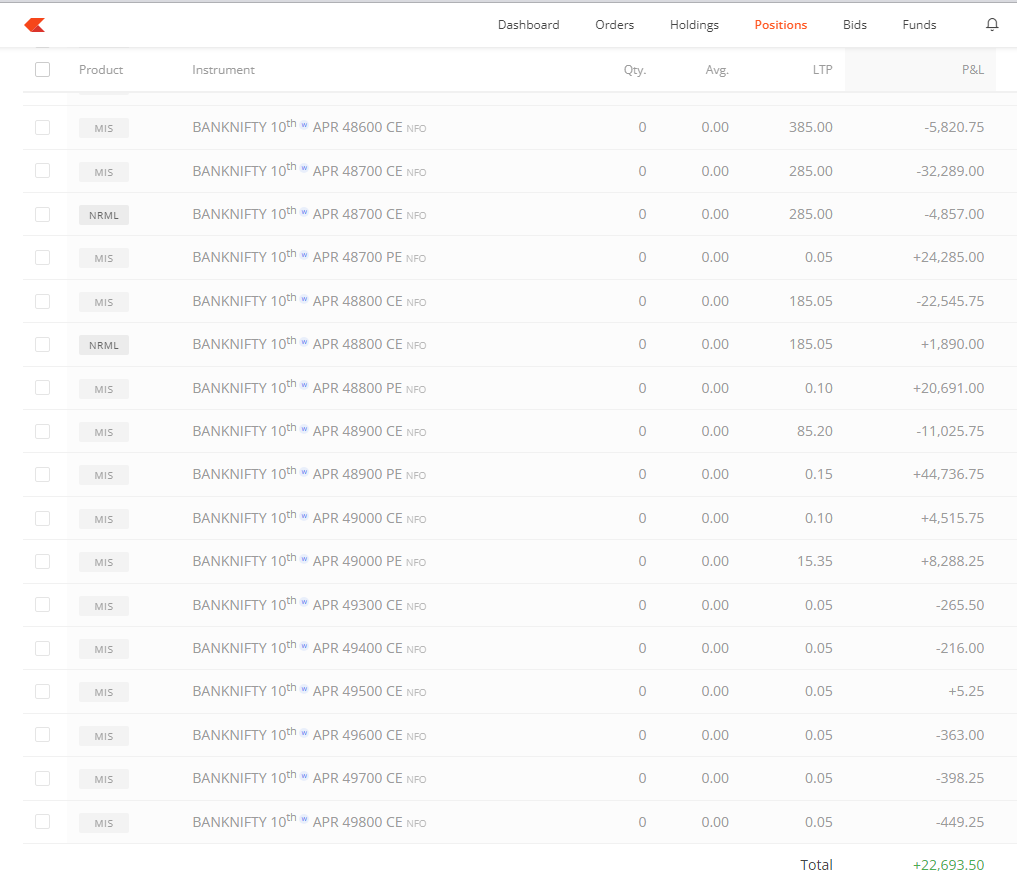Open the Funds page
The width and height of the screenshot is (1017, 883).
click(919, 24)
